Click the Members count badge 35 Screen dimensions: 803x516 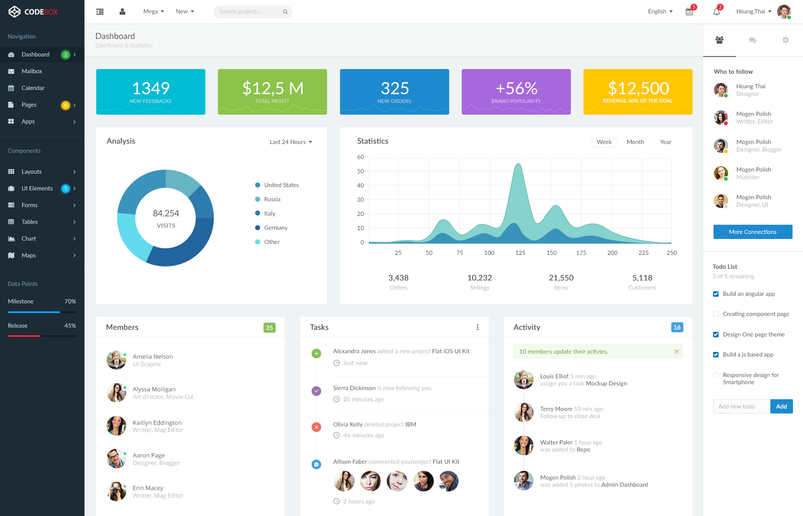coord(269,328)
